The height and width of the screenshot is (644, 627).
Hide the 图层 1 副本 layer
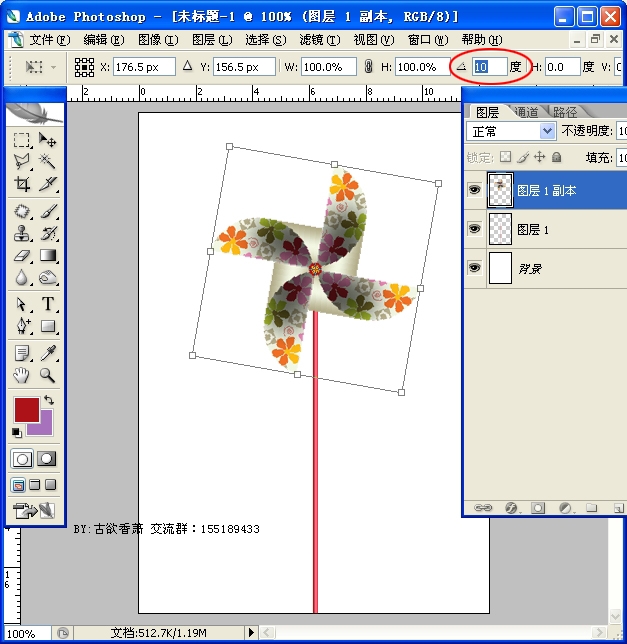[475, 190]
